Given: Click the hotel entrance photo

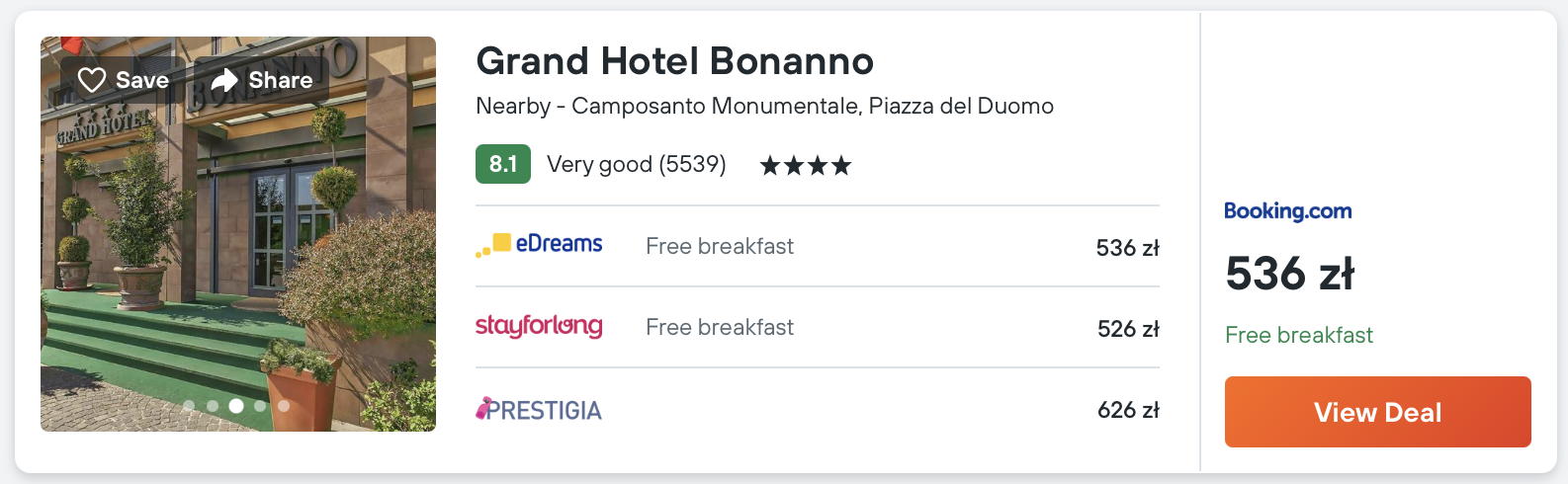Looking at the screenshot, I should coord(237,247).
